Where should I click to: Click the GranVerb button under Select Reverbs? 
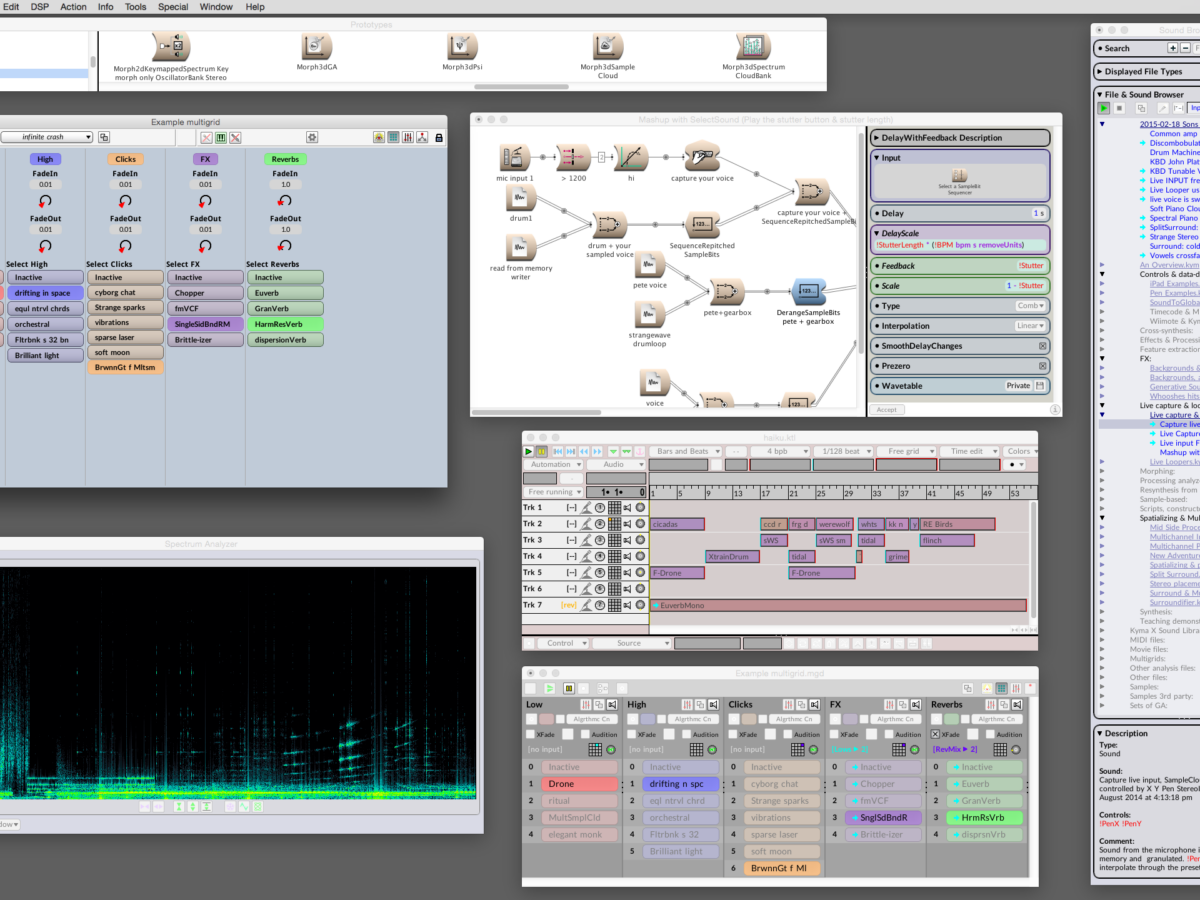285,310
